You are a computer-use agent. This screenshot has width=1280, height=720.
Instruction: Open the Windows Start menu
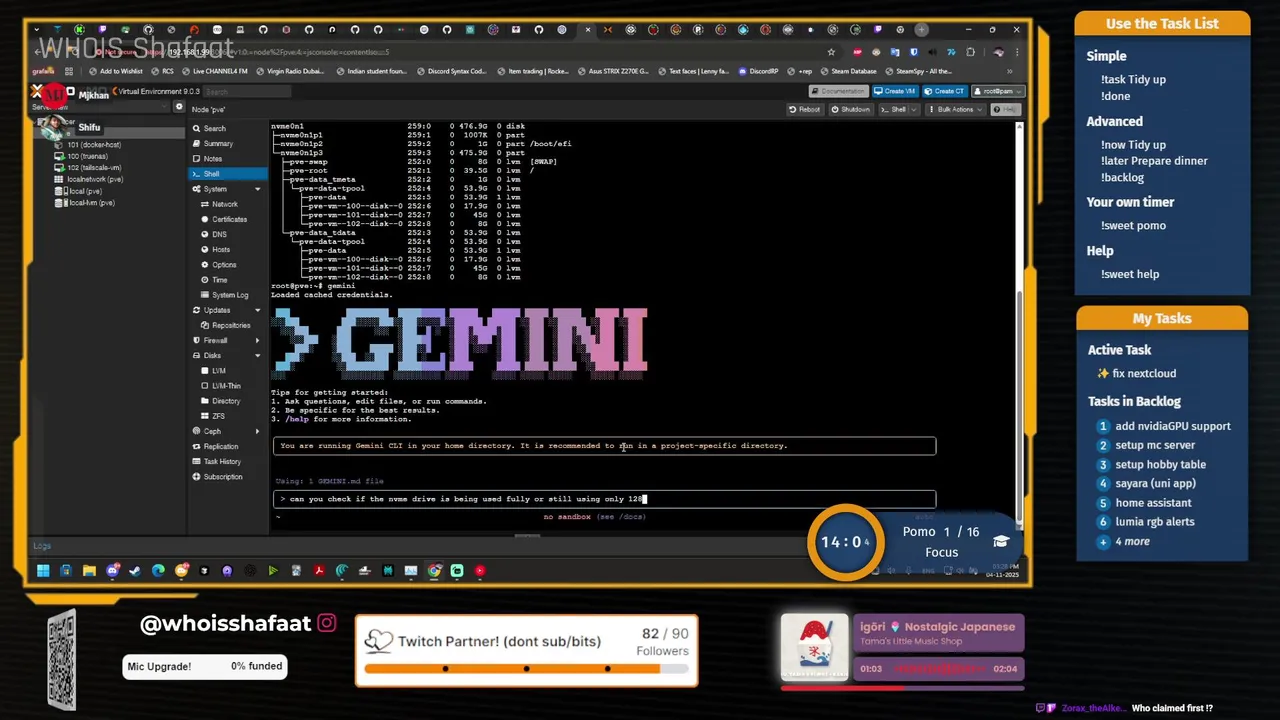tap(42, 571)
